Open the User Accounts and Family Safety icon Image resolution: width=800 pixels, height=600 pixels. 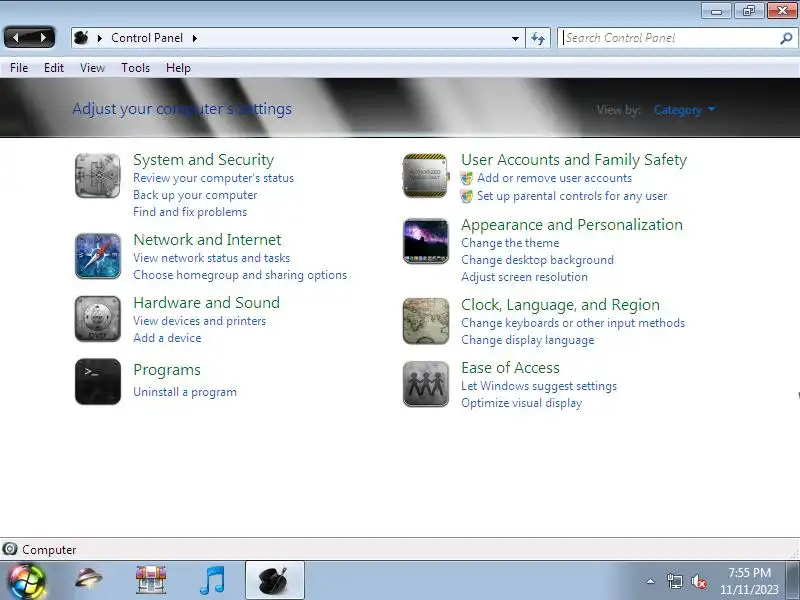(426, 176)
